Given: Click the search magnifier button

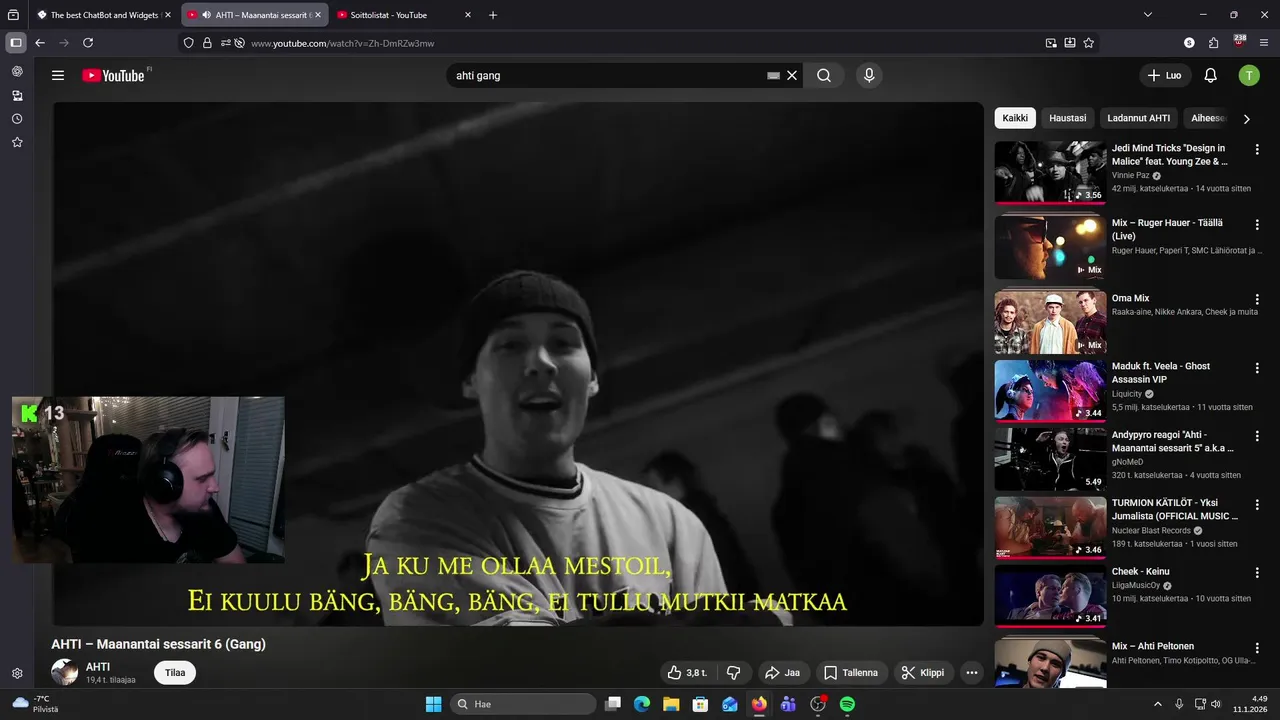Looking at the screenshot, I should click(x=824, y=75).
